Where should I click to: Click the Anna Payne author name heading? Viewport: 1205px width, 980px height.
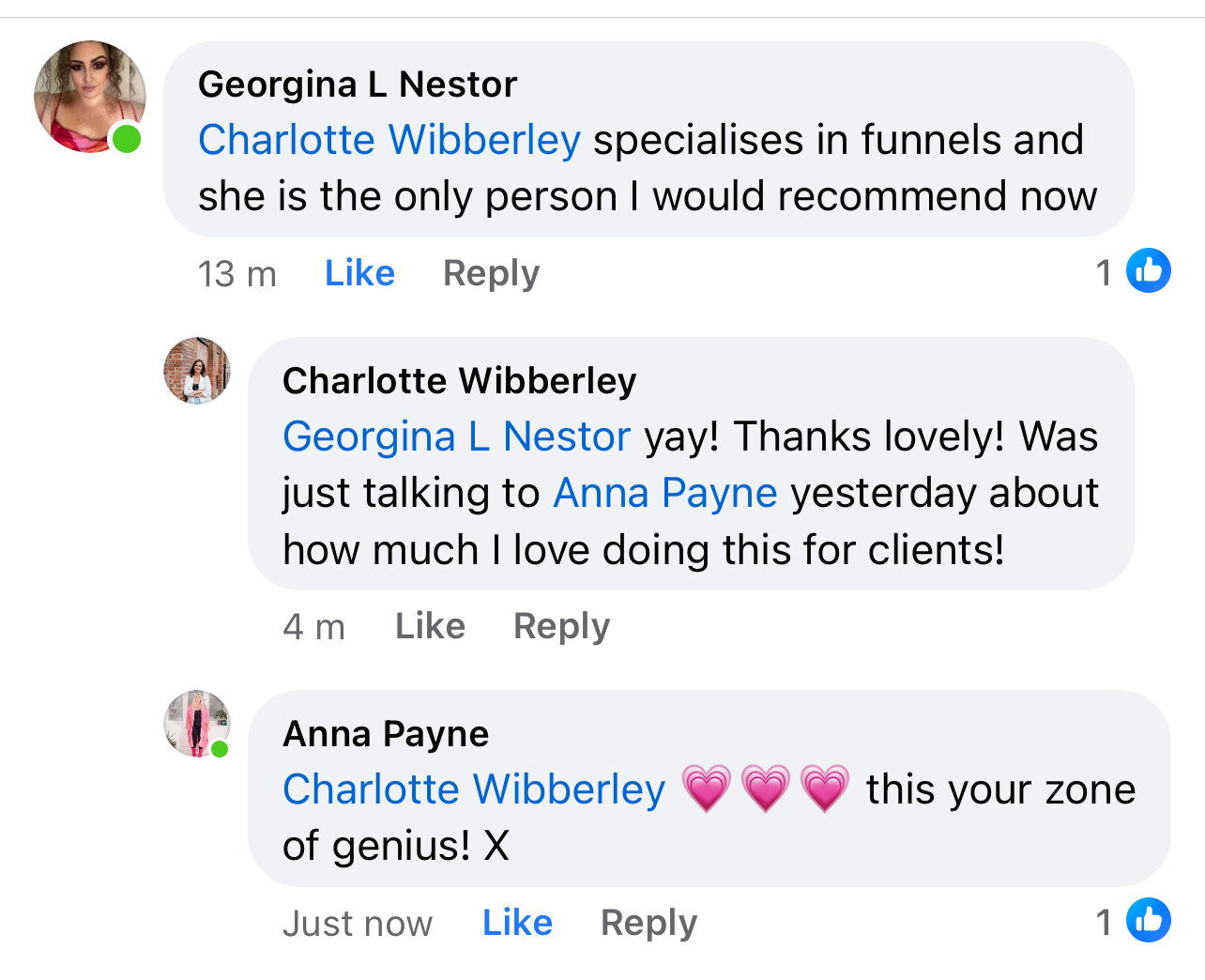pyautogui.click(x=386, y=734)
